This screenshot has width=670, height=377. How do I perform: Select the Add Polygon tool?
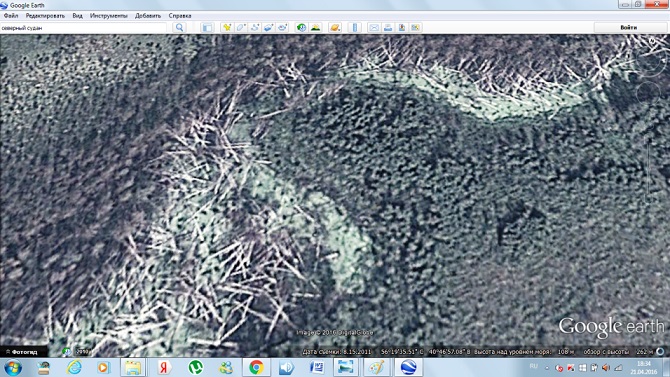click(241, 27)
